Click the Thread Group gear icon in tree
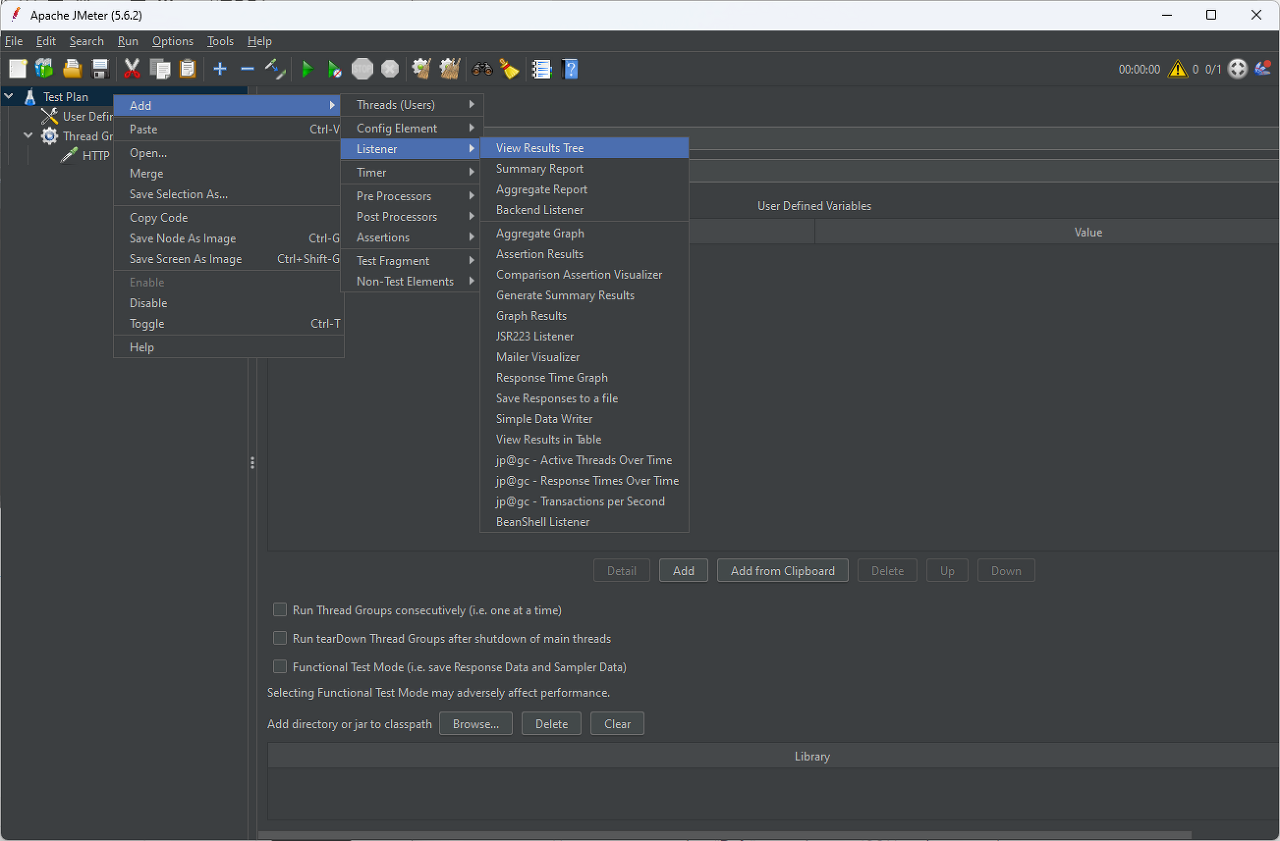 (x=49, y=136)
